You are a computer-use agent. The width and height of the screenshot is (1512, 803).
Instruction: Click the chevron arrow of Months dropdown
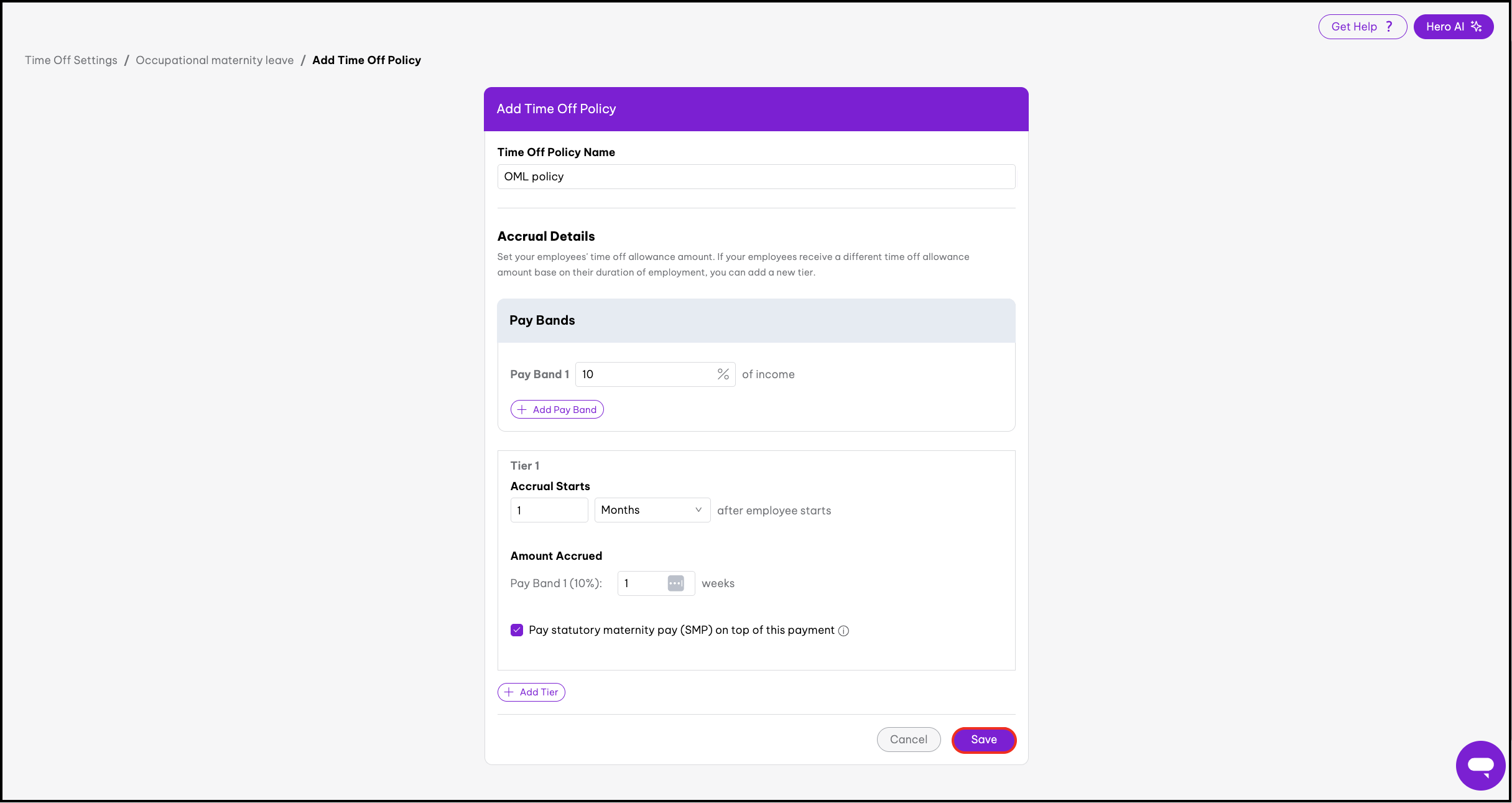click(x=698, y=510)
